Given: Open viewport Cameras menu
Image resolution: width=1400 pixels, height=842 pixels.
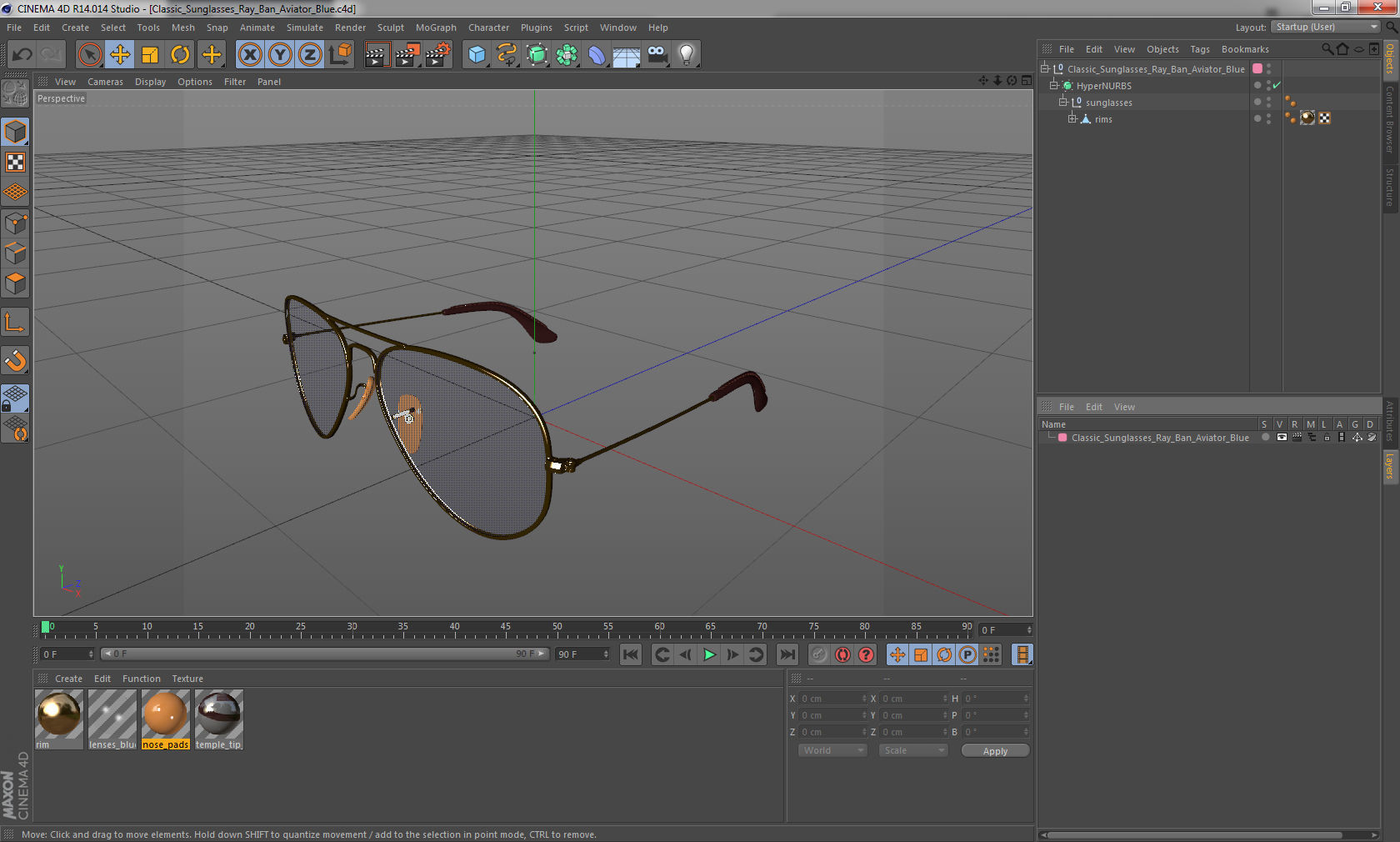Looking at the screenshot, I should pyautogui.click(x=105, y=82).
